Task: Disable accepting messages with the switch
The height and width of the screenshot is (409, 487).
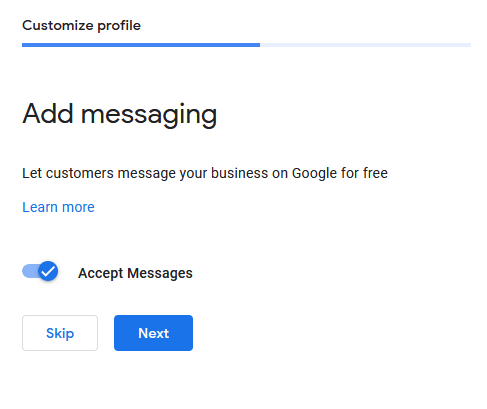Action: [x=40, y=271]
